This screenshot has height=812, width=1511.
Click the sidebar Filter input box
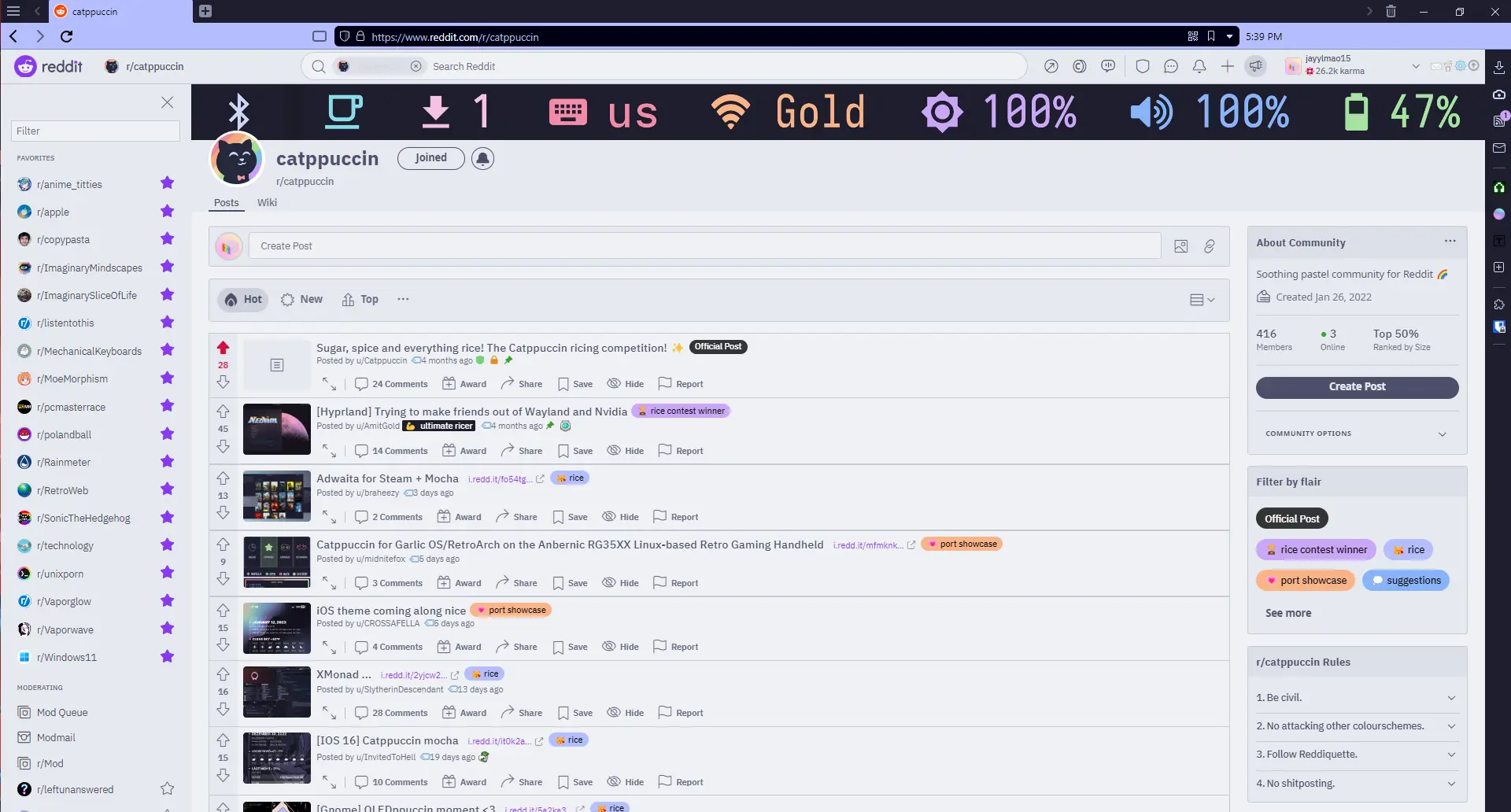[x=95, y=131]
